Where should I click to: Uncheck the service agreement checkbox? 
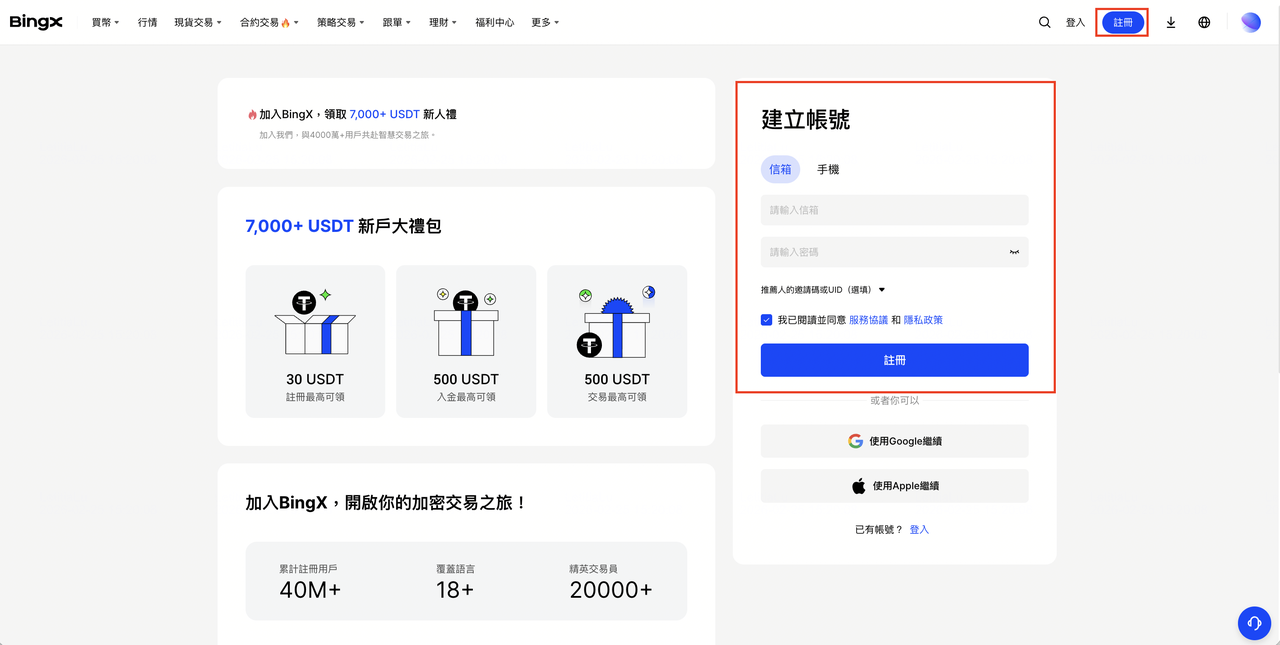[767, 320]
